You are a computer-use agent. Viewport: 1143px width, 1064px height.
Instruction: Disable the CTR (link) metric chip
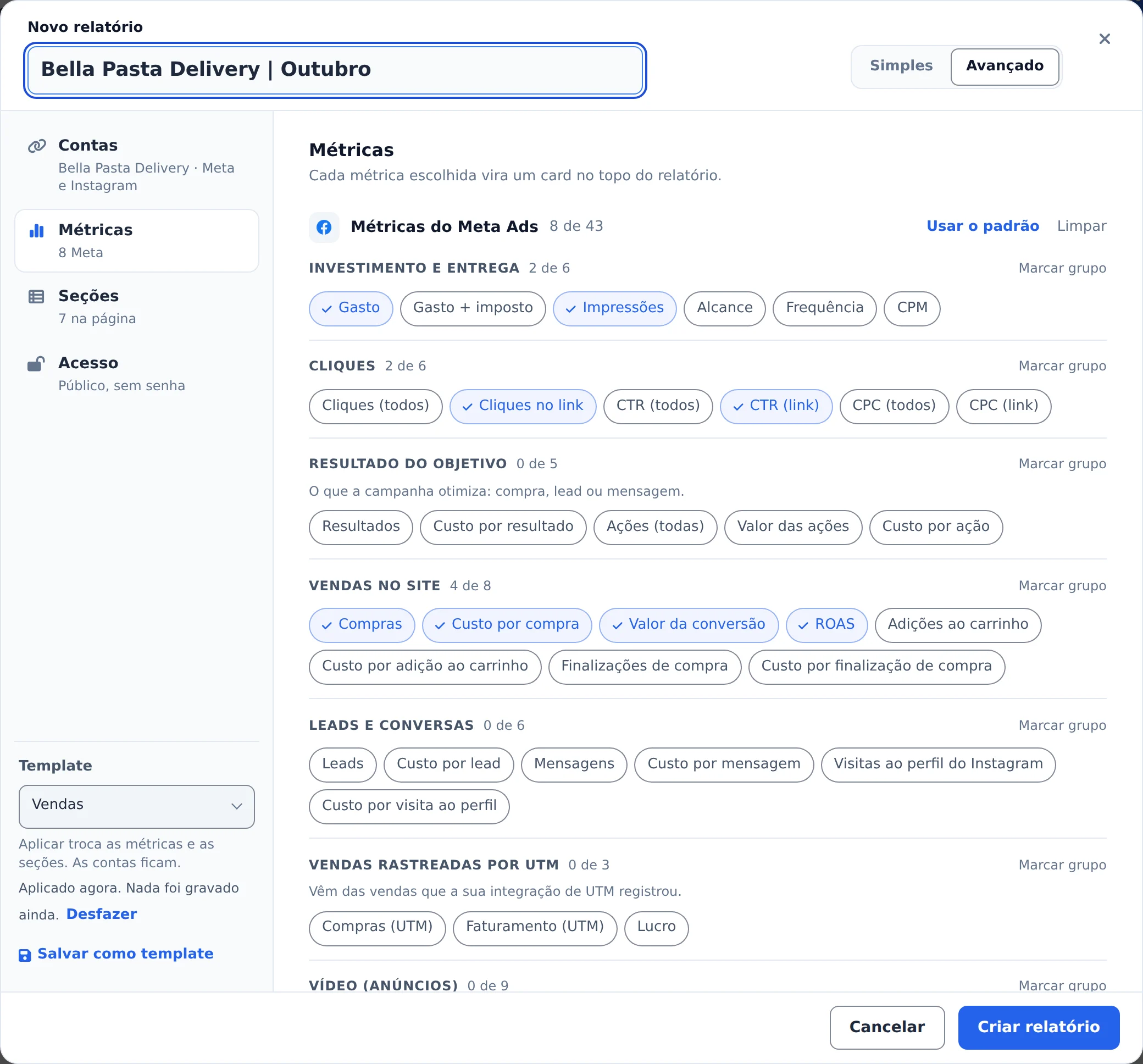pyautogui.click(x=775, y=406)
